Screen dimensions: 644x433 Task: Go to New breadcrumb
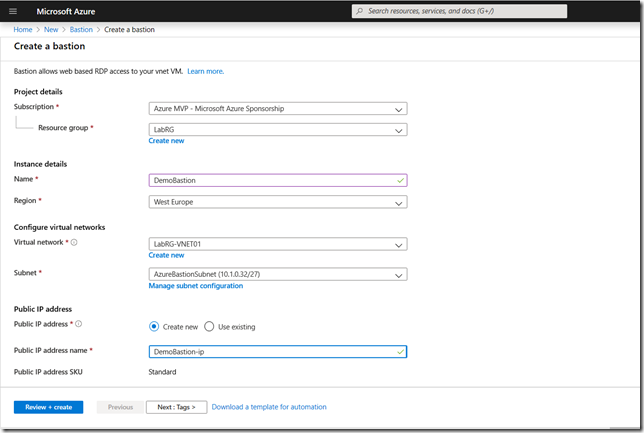click(51, 30)
